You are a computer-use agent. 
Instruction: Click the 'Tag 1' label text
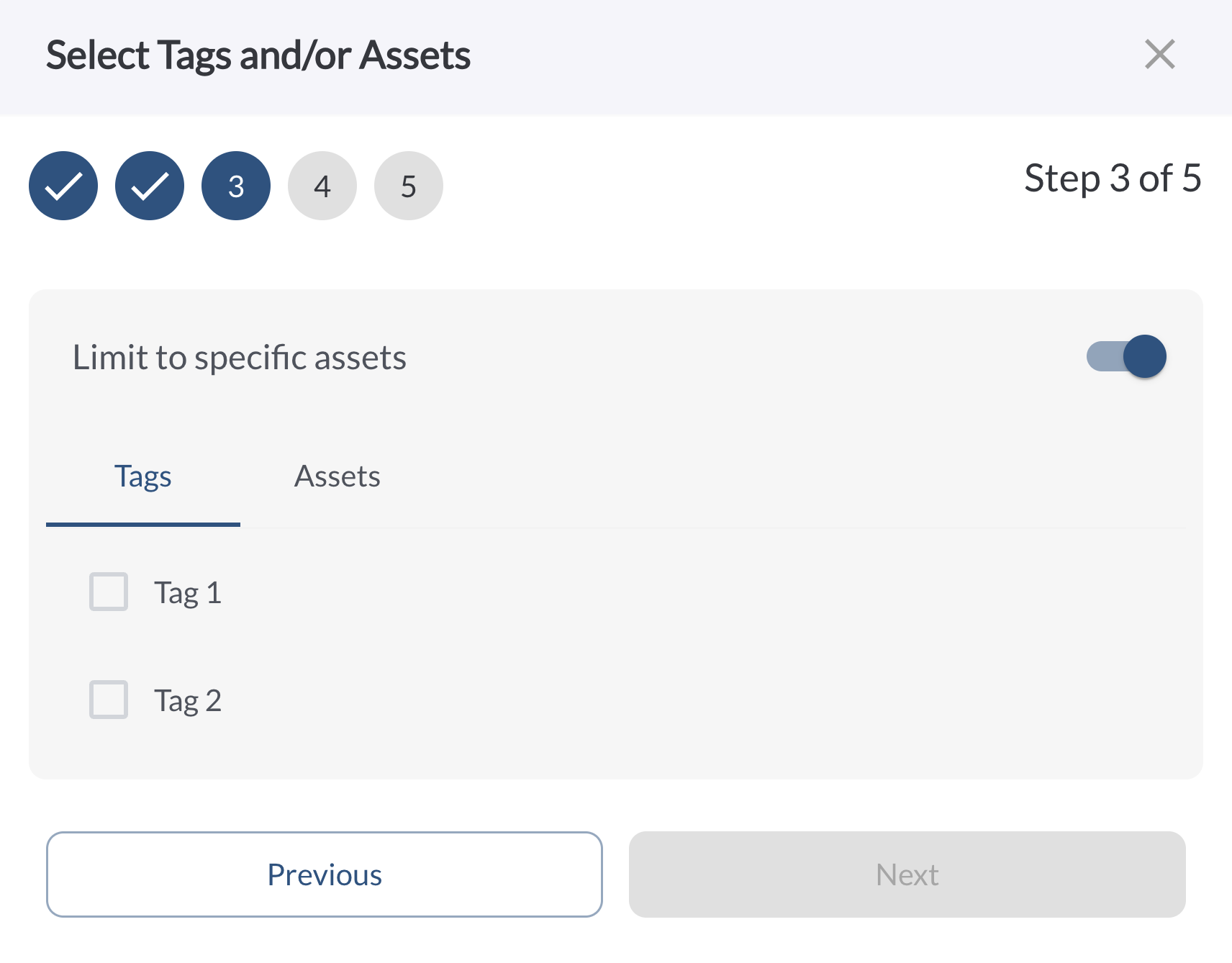188,593
